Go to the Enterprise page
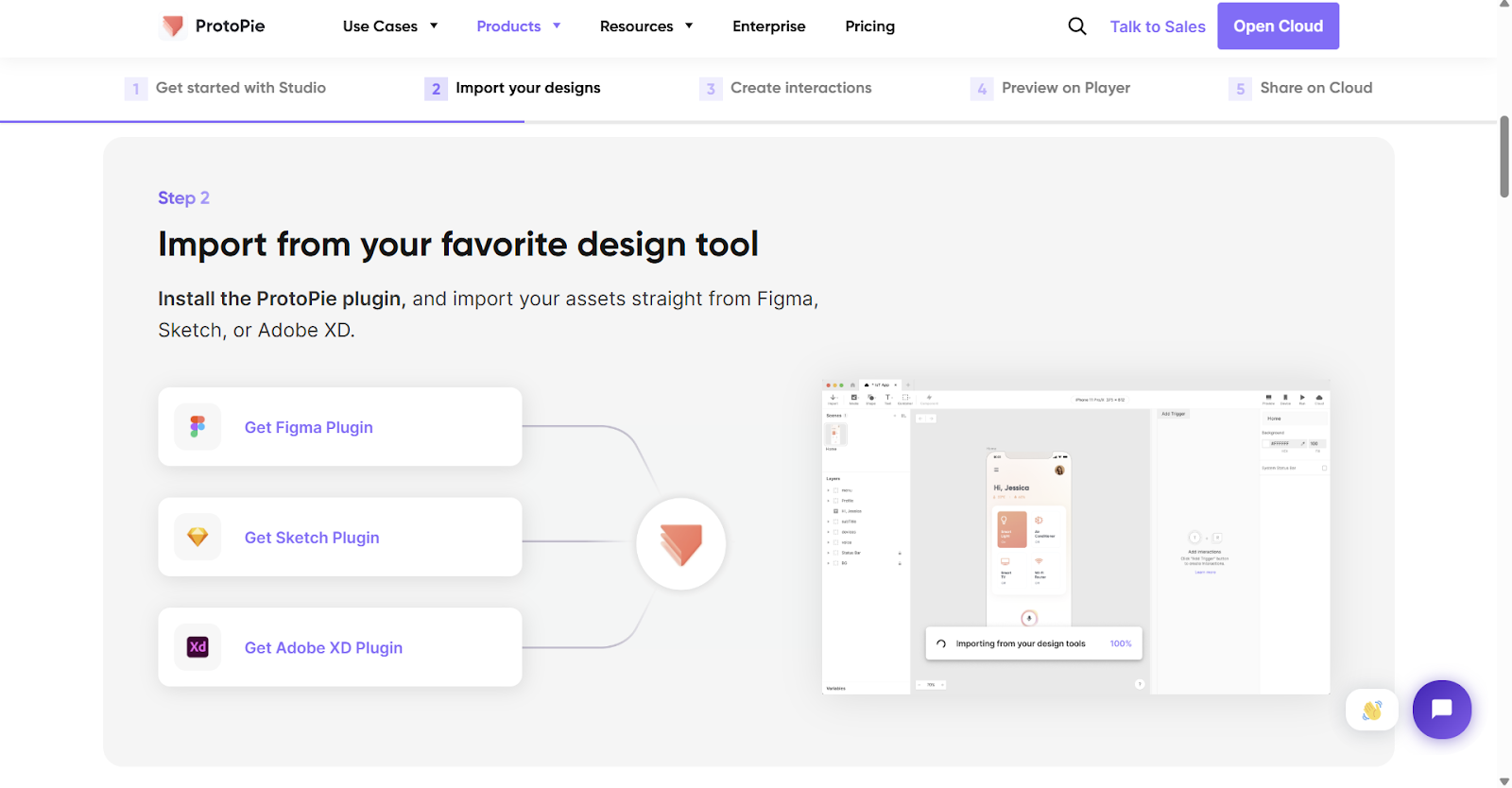 tap(768, 26)
